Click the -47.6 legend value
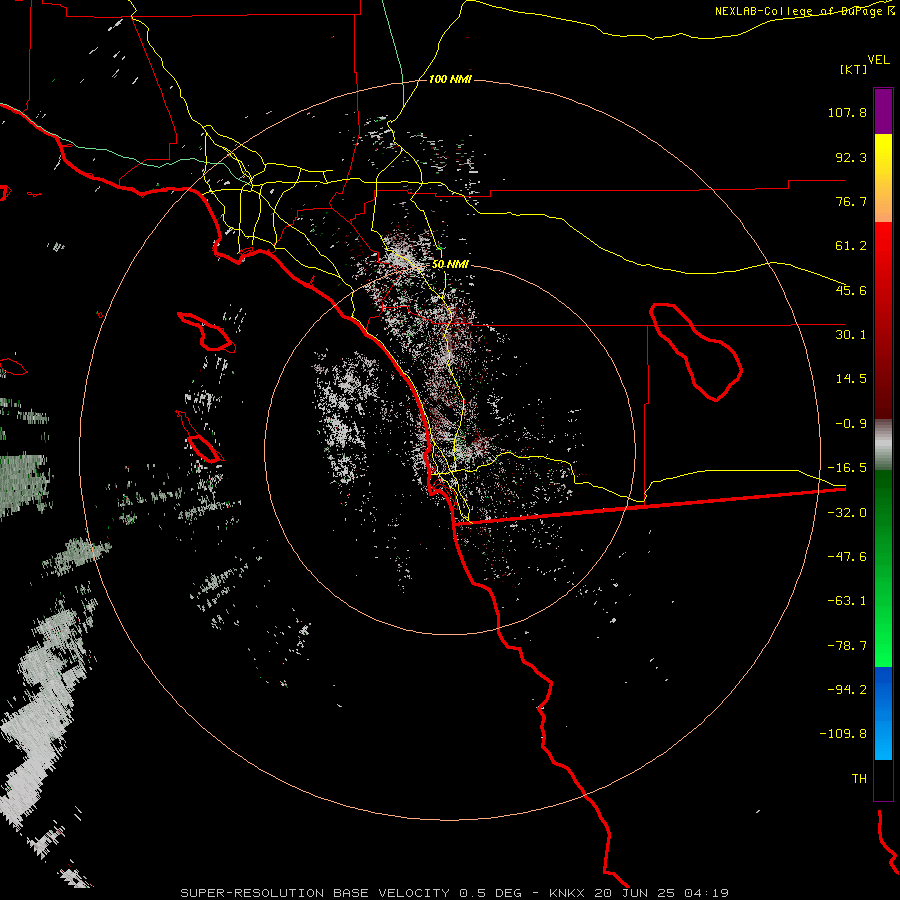Viewport: 900px width, 900px height. coord(847,557)
